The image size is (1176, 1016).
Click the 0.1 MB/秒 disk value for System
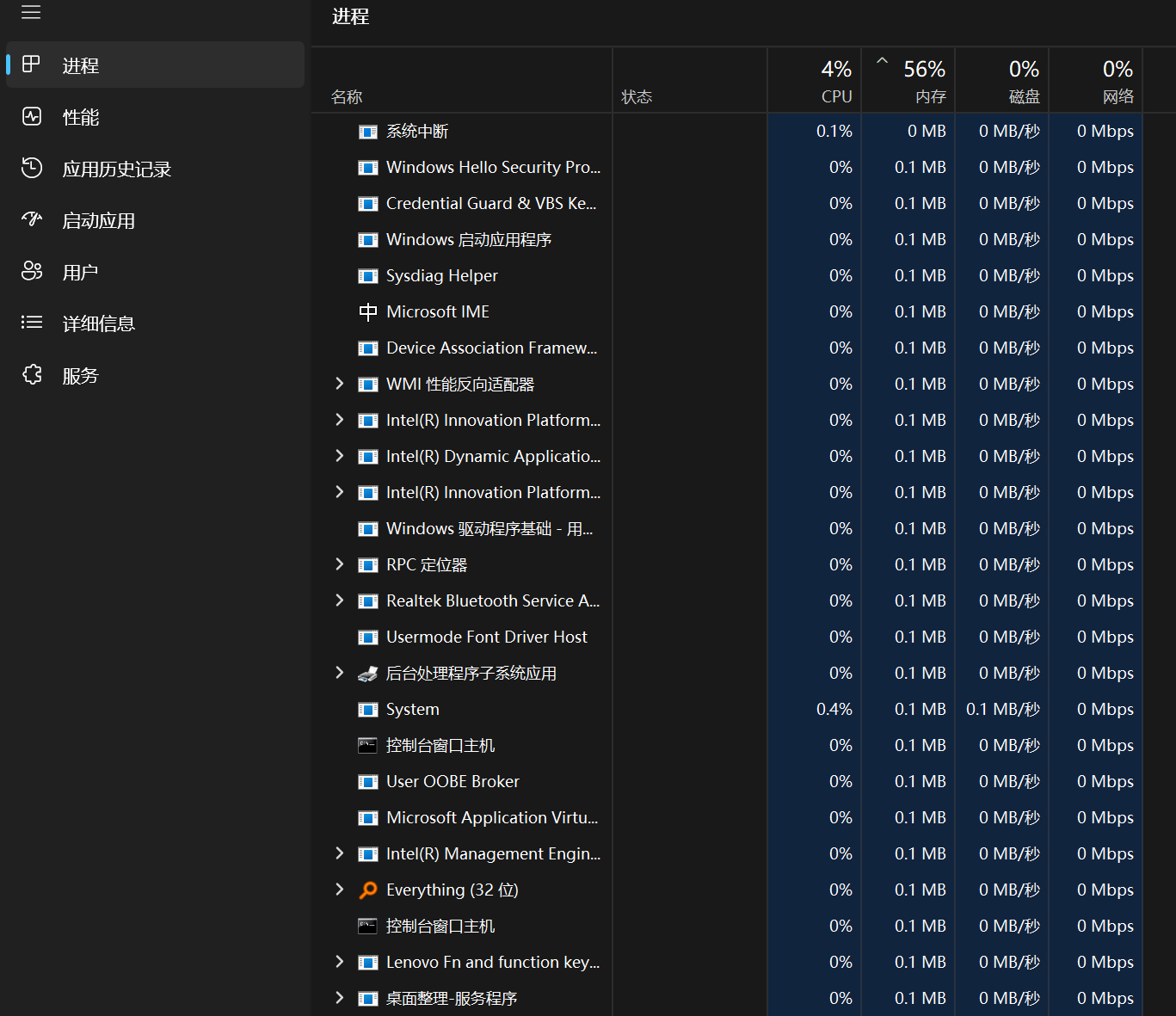click(1003, 710)
